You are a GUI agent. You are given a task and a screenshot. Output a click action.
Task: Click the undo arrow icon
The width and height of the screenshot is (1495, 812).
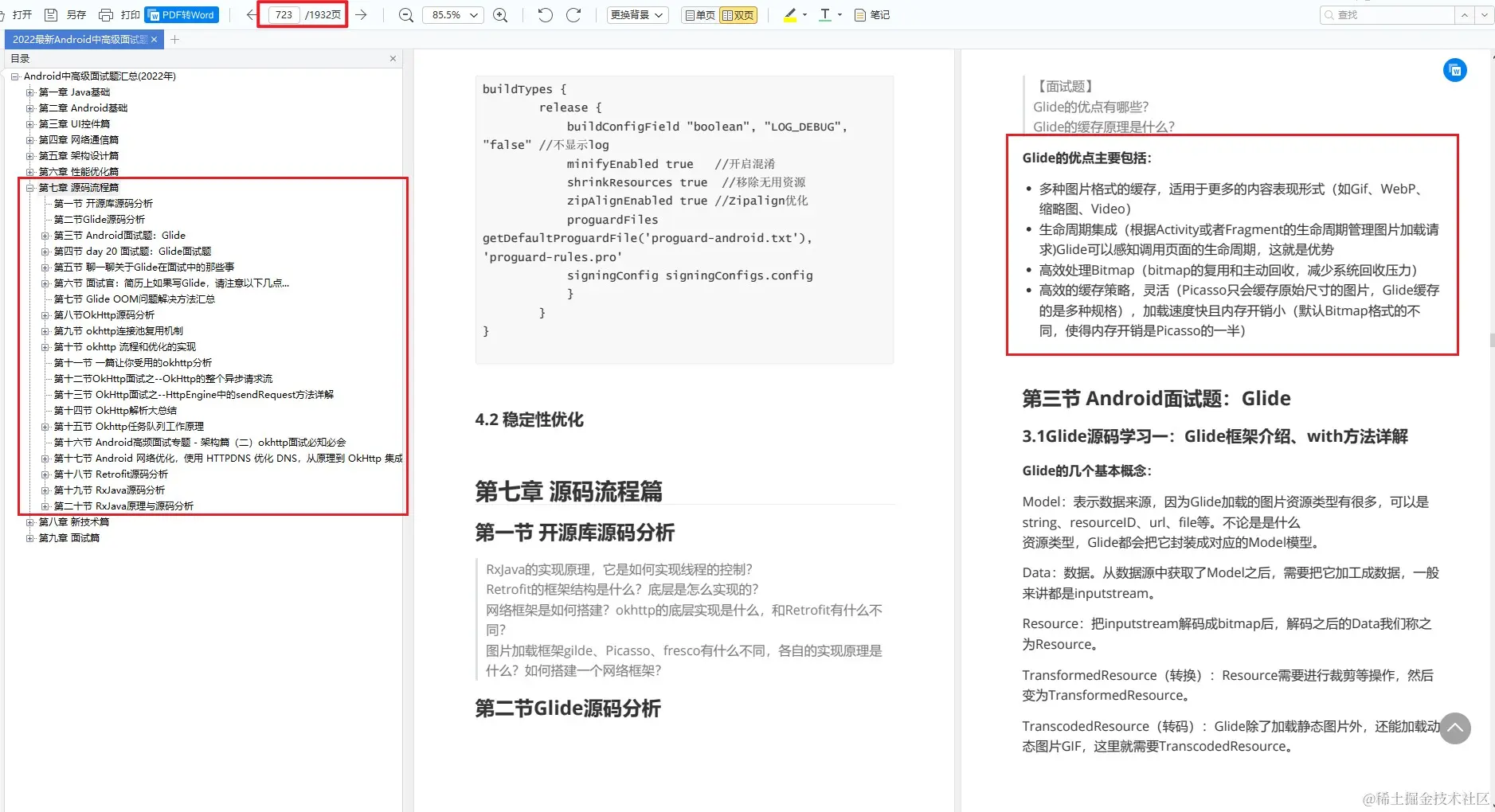545,14
